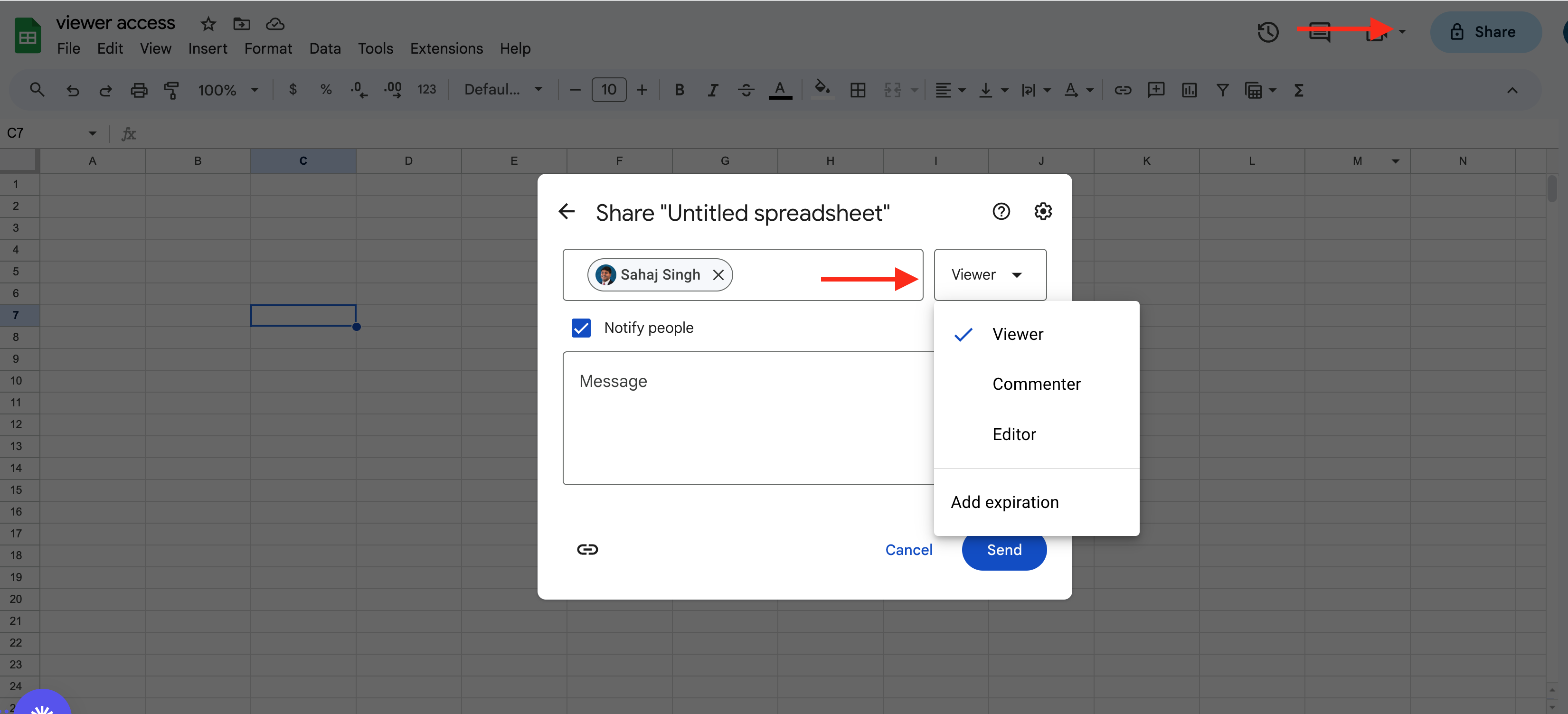
Task: Open the text wrapping dropdown
Action: click(x=1036, y=90)
